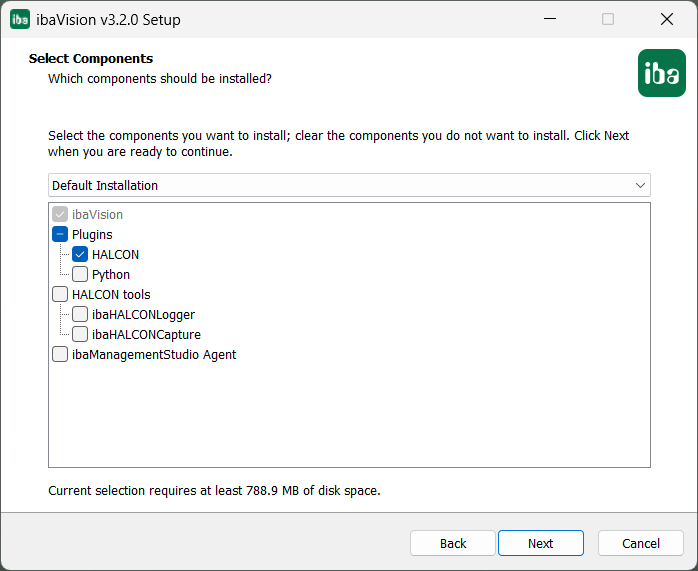Close the setup window

(666, 19)
